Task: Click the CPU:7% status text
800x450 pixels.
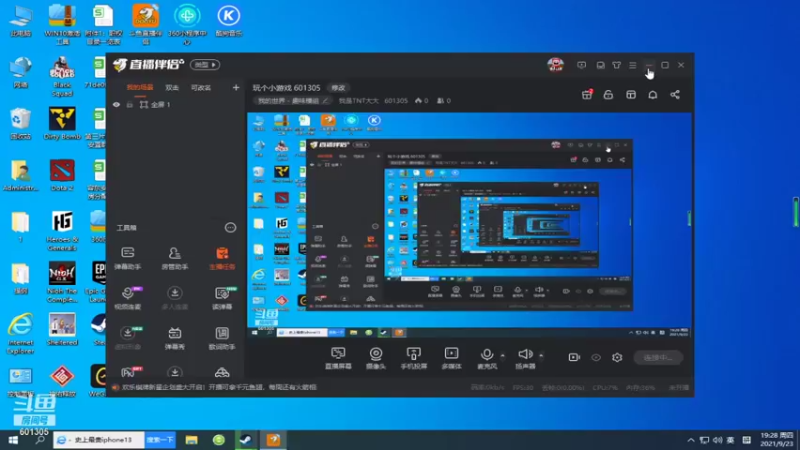Action: pyautogui.click(x=606, y=388)
